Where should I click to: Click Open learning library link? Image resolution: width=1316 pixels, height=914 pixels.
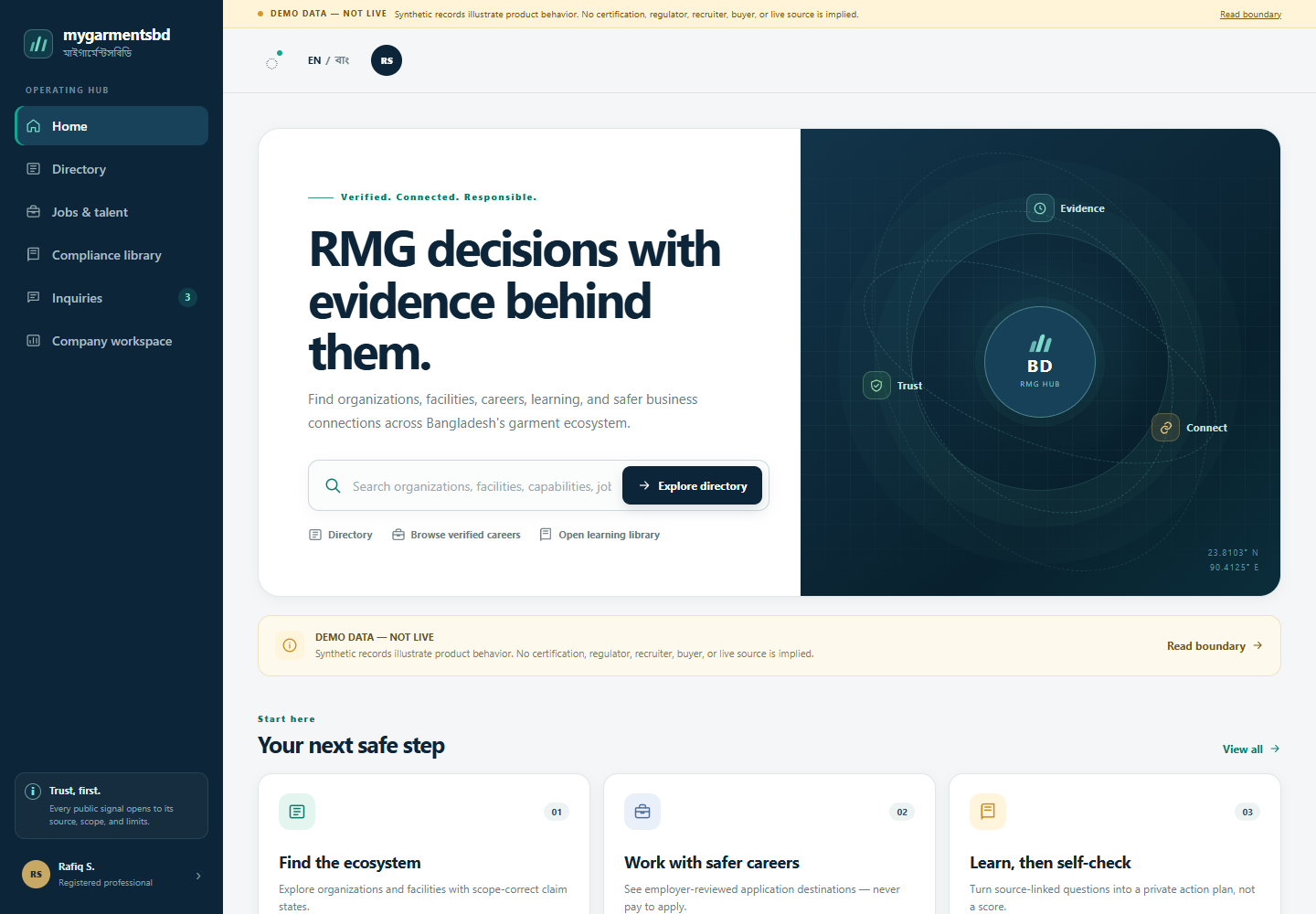coord(600,535)
